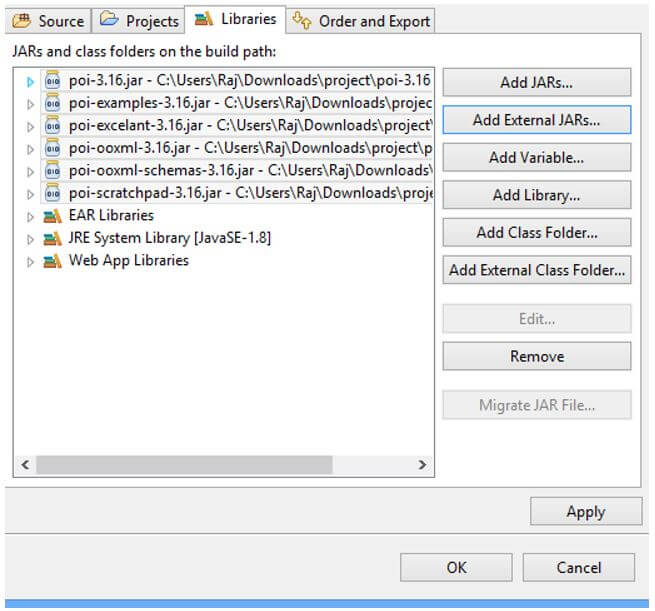Screen dimensions: 655x611
Task: Expand the poi-excelant-3.16.jar entry
Action: coord(30,127)
